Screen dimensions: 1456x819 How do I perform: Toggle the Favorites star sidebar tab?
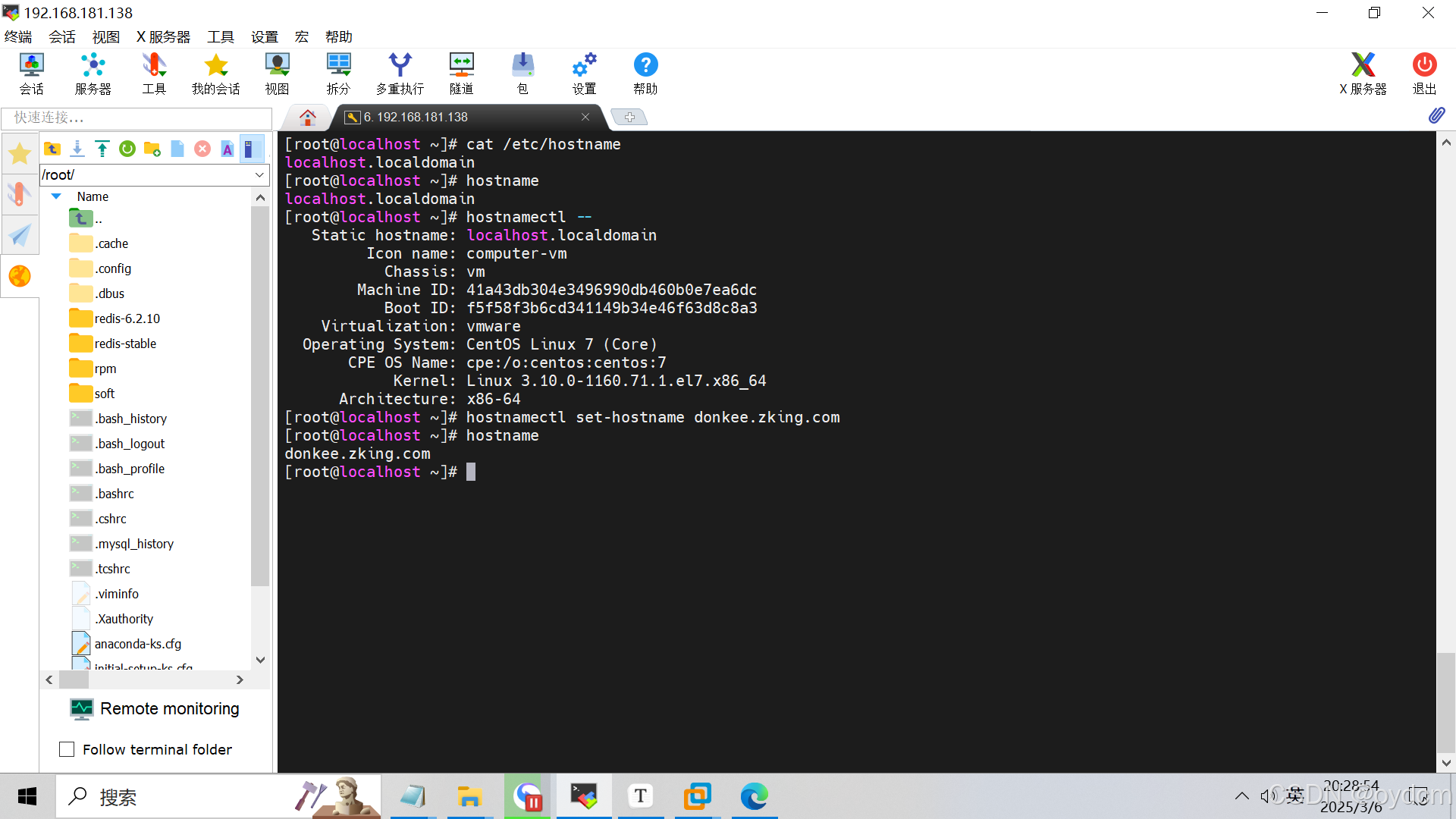pos(20,154)
